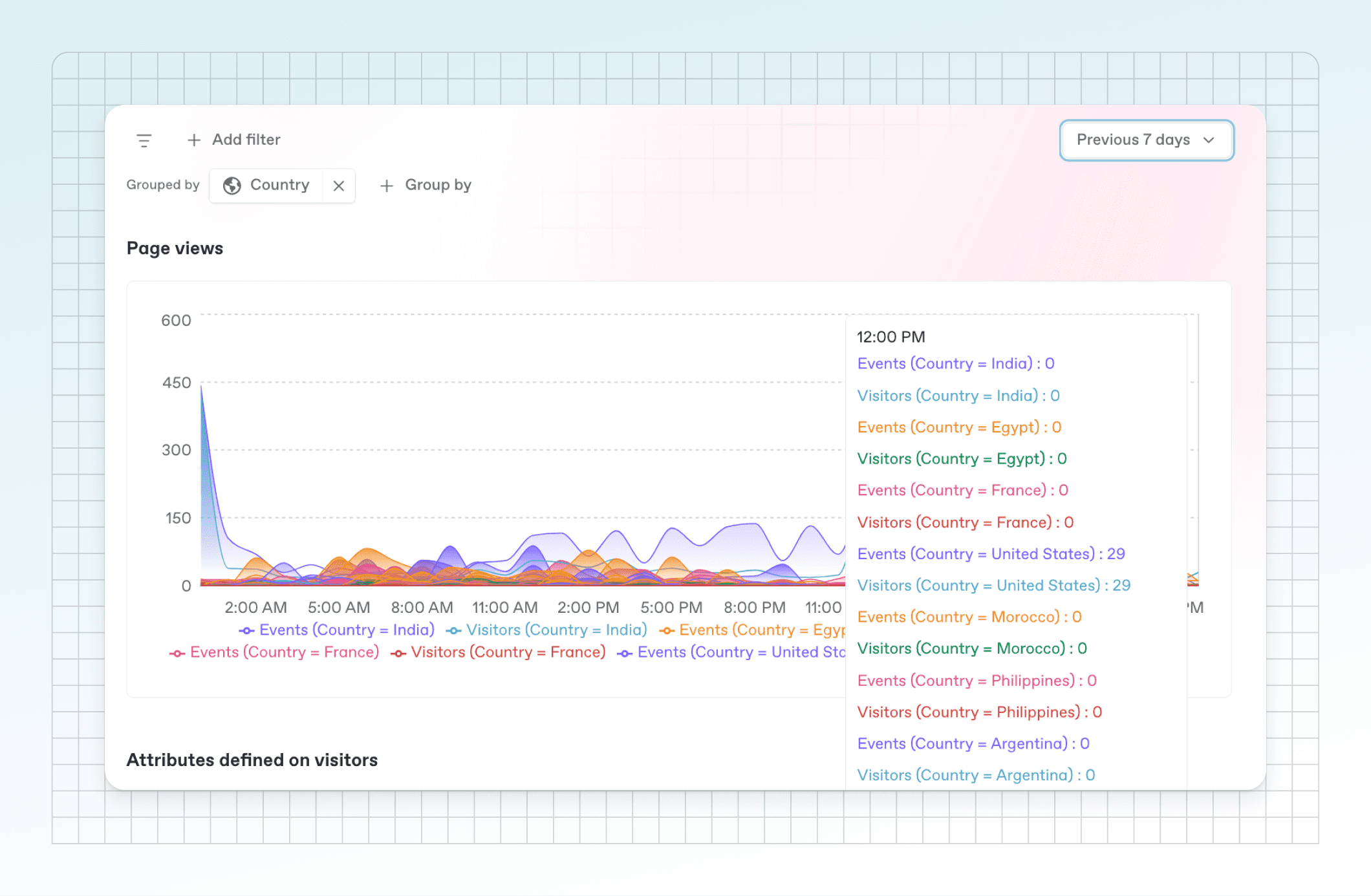Click the globe icon in the Country chip
The width and height of the screenshot is (1371, 896).
click(232, 186)
